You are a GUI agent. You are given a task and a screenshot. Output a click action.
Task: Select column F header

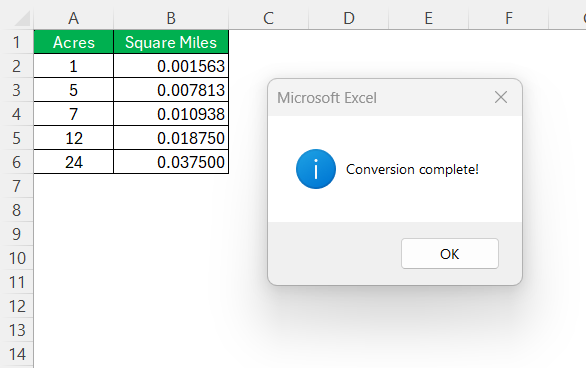[509, 18]
